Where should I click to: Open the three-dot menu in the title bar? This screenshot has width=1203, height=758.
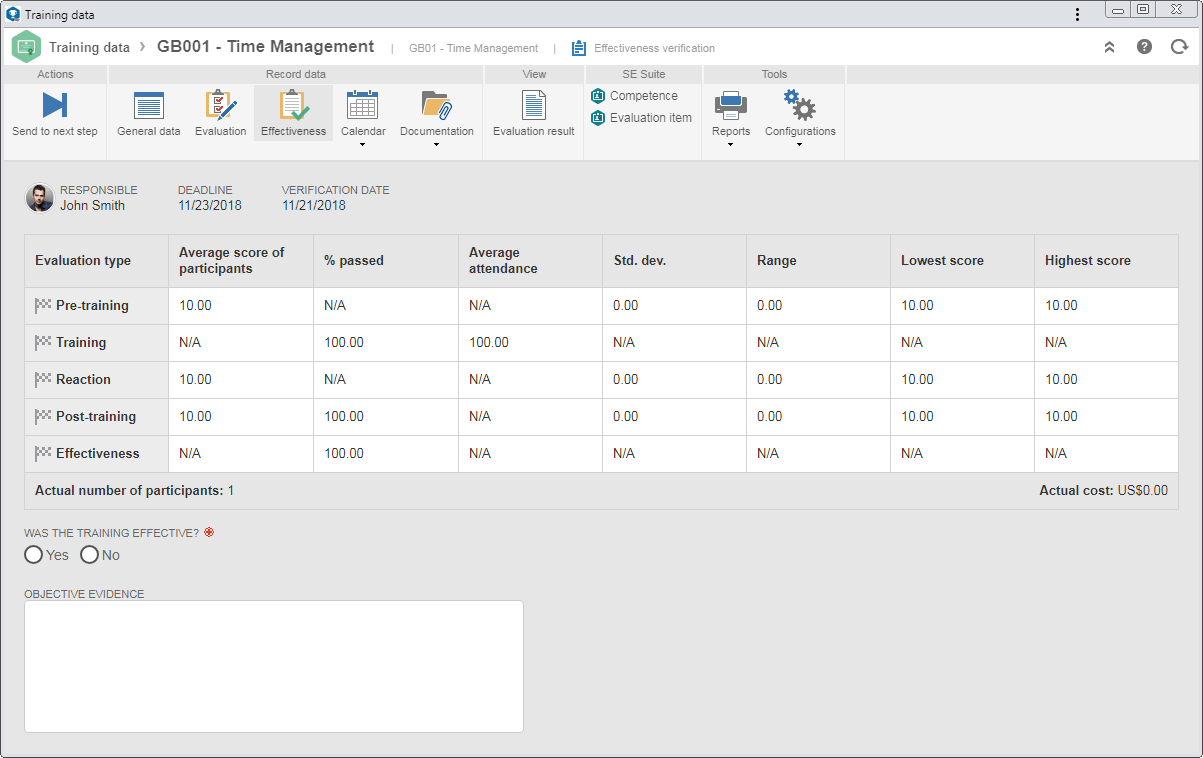tap(1077, 14)
